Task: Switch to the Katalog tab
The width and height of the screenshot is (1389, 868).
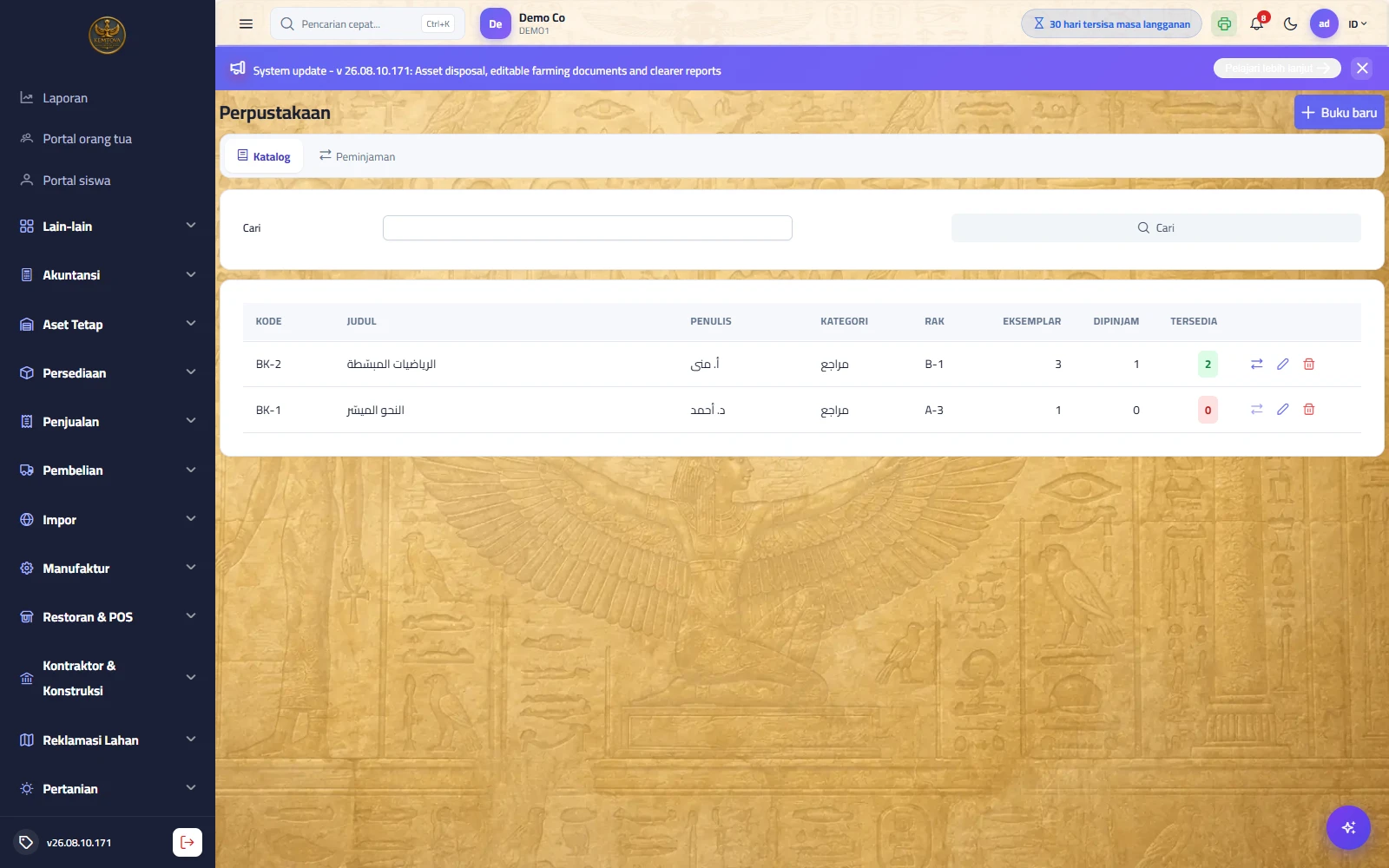Action: coord(264,156)
